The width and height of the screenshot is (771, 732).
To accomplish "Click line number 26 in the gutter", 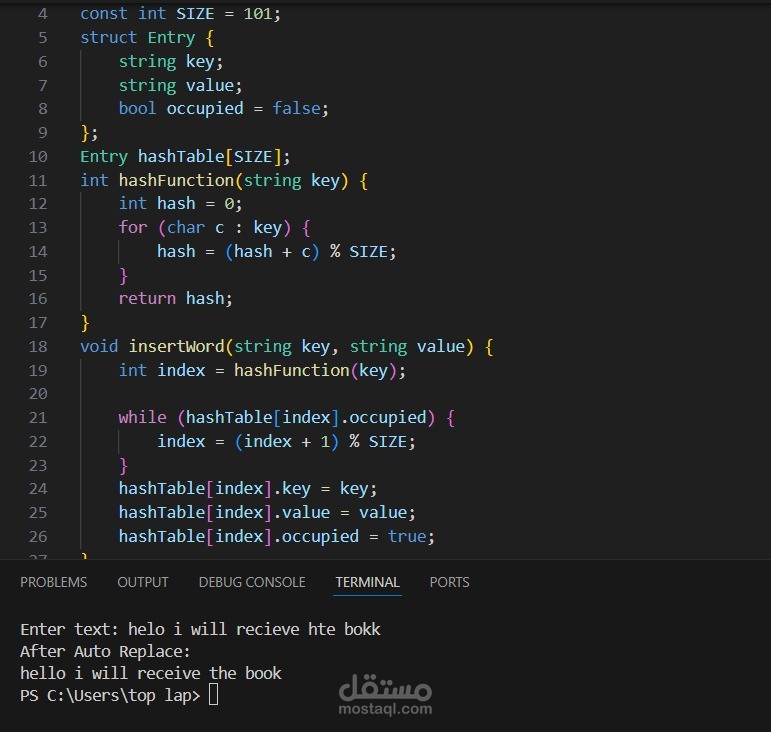I will click(38, 536).
